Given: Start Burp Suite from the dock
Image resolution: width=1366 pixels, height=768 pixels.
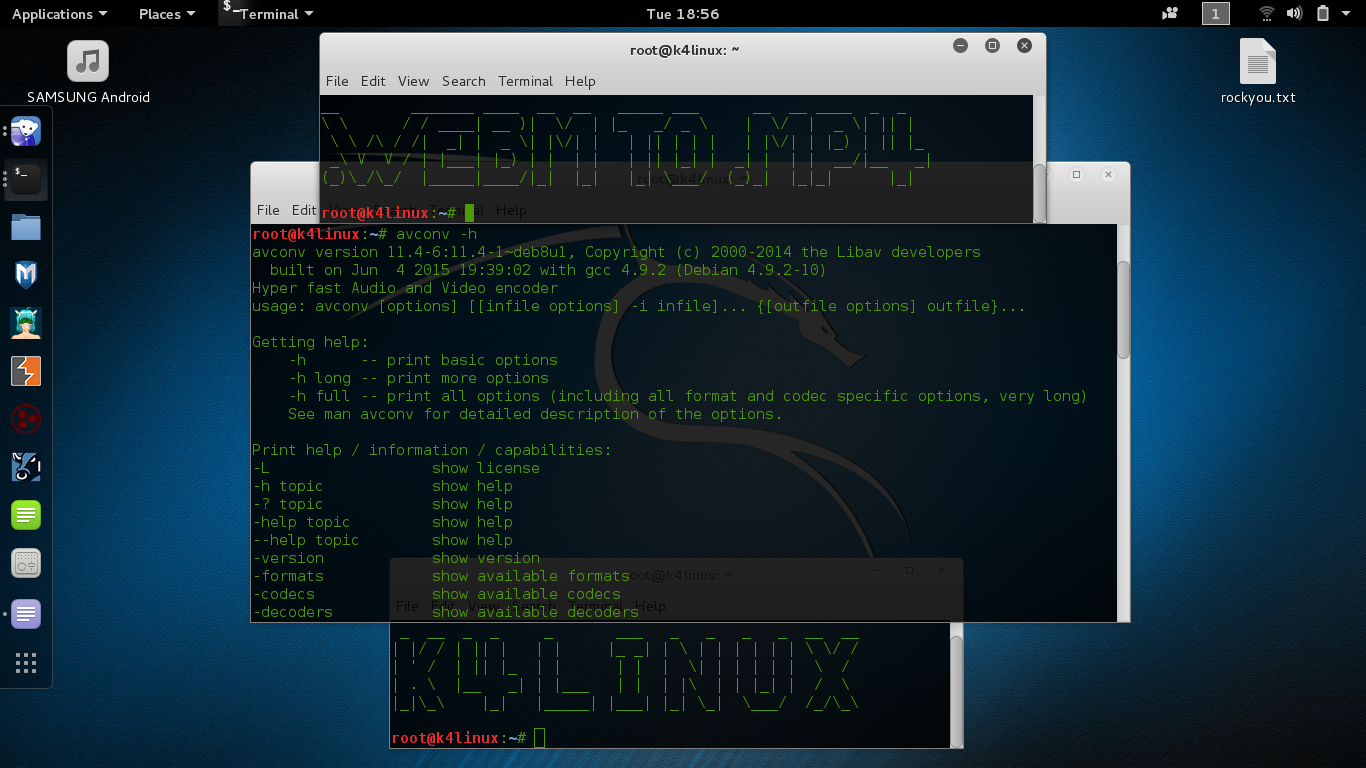Looking at the screenshot, I should 26,371.
